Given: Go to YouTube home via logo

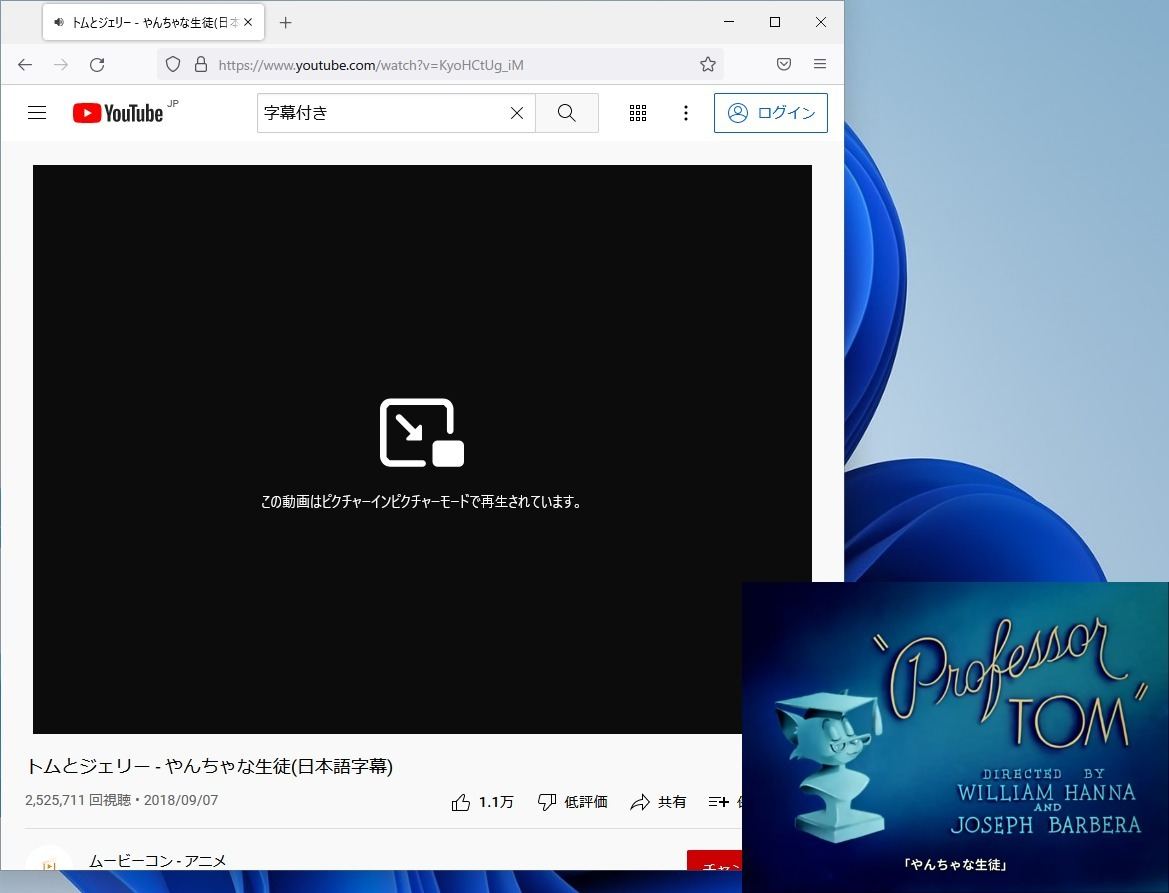Looking at the screenshot, I should 118,113.
